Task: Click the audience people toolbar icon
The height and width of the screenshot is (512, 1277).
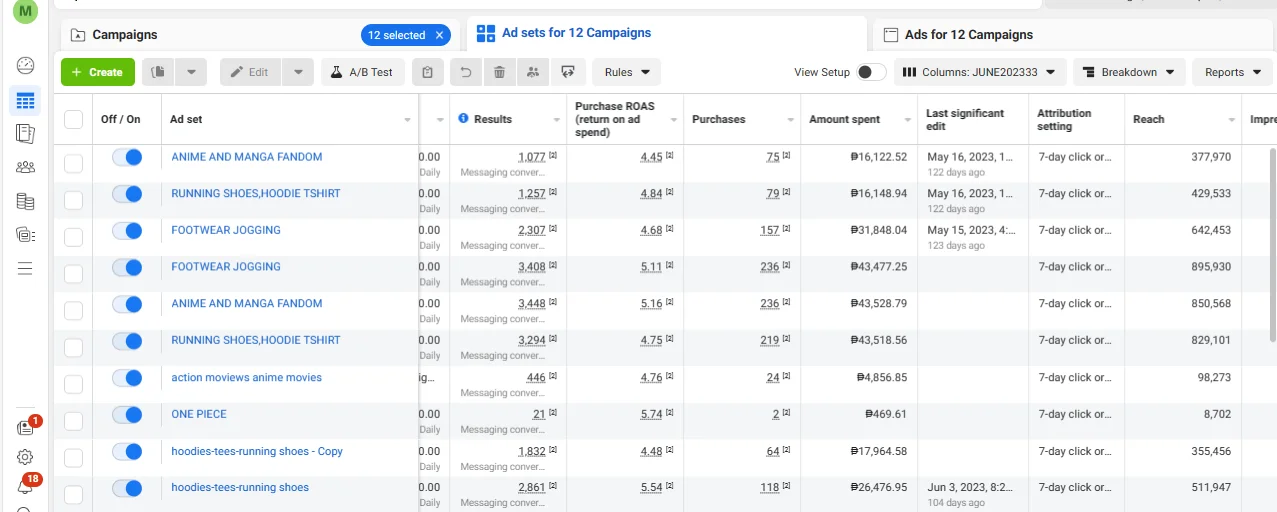Action: 532,72
